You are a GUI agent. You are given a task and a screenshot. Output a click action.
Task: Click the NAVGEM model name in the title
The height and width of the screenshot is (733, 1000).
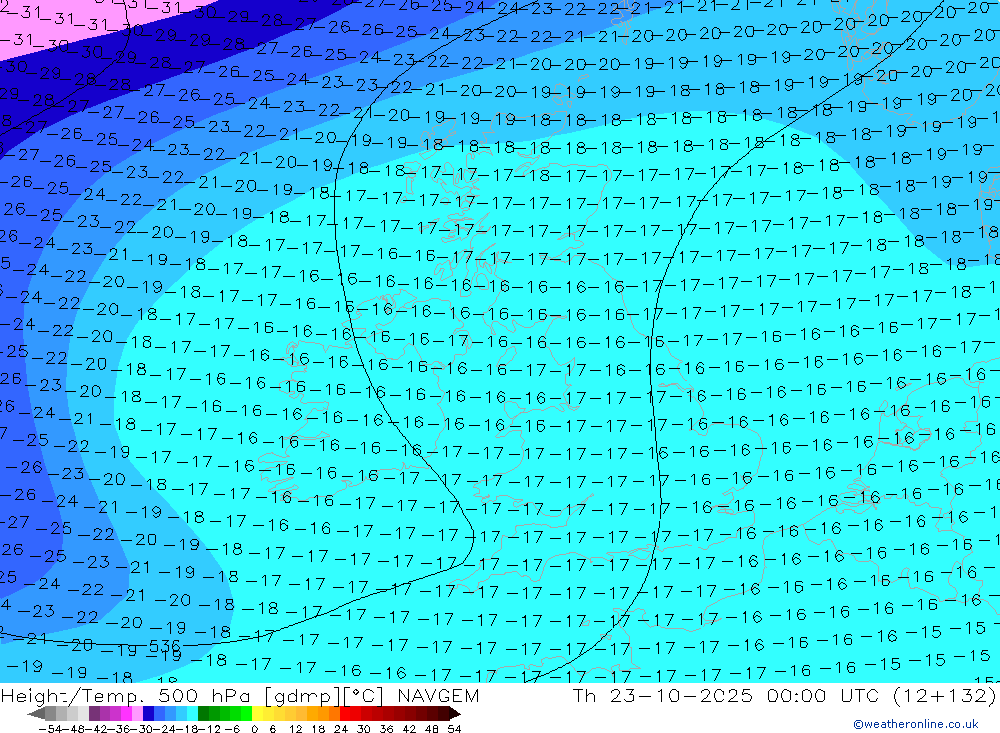pyautogui.click(x=438, y=695)
